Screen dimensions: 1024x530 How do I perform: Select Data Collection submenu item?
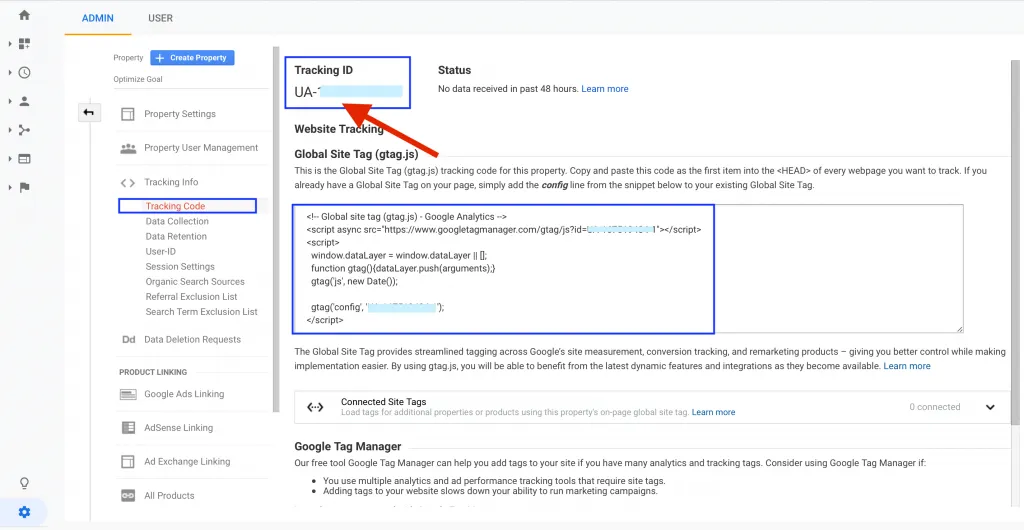(x=177, y=221)
